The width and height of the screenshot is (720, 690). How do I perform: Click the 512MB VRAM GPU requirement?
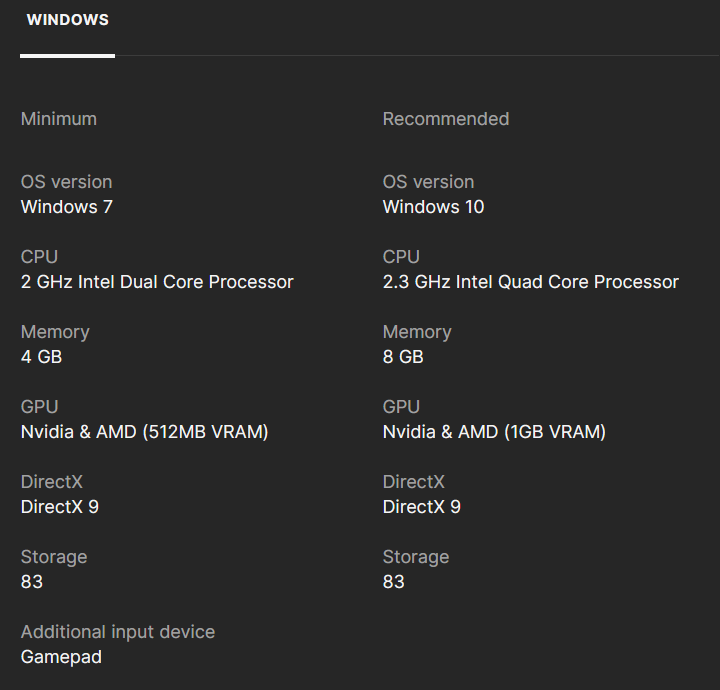145,432
